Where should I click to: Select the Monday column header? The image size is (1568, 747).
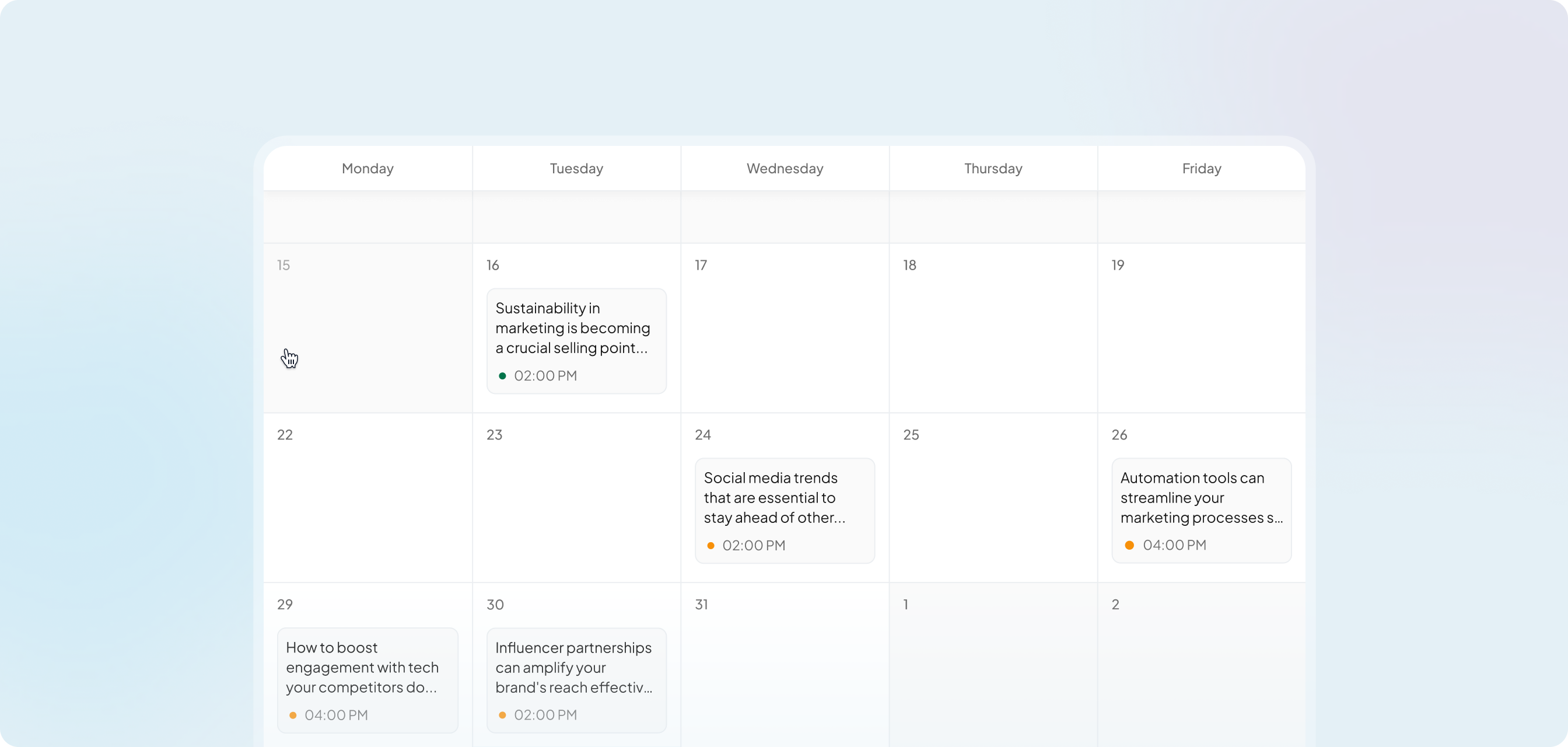pos(366,168)
